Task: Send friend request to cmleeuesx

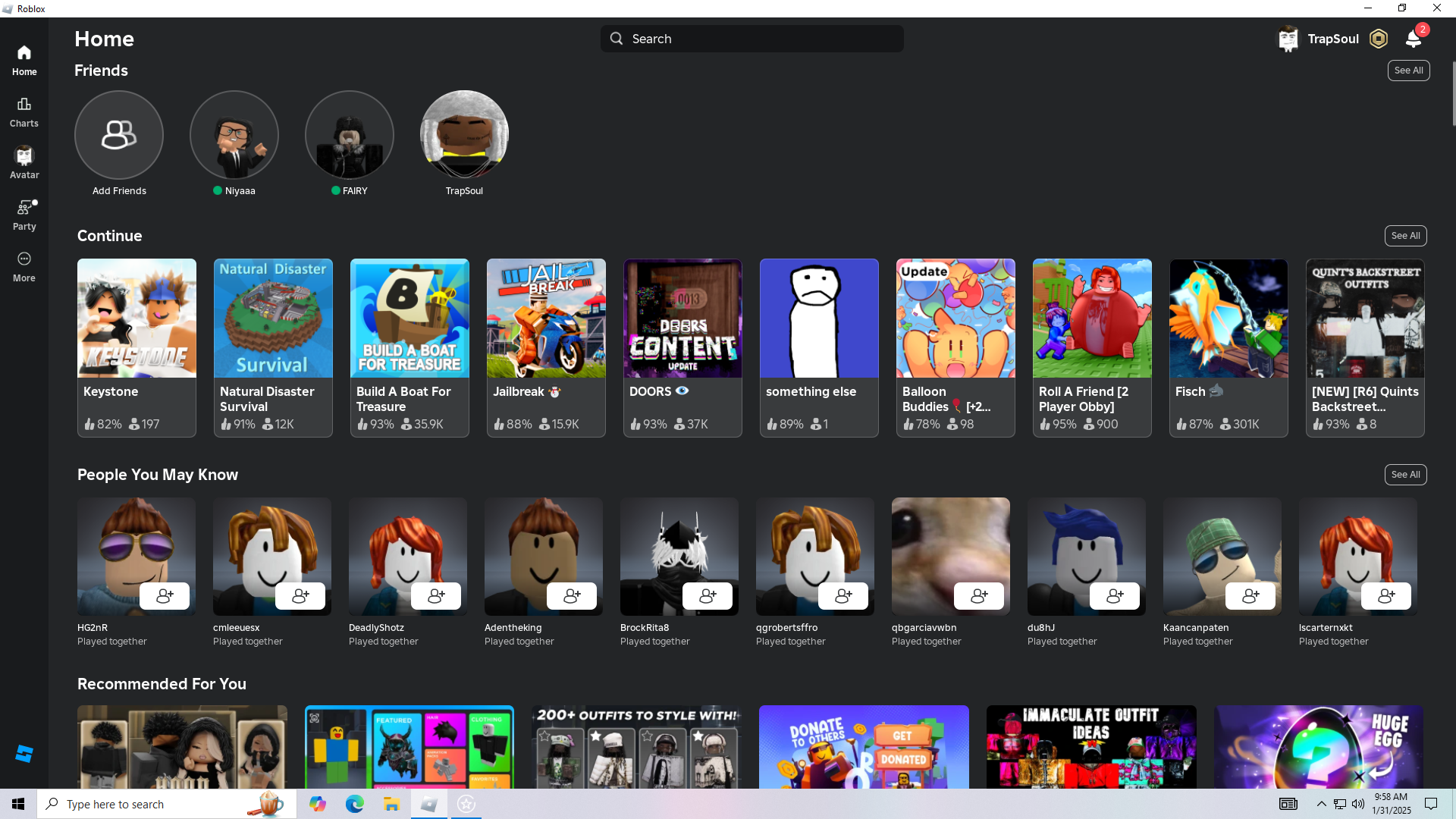Action: tap(300, 596)
